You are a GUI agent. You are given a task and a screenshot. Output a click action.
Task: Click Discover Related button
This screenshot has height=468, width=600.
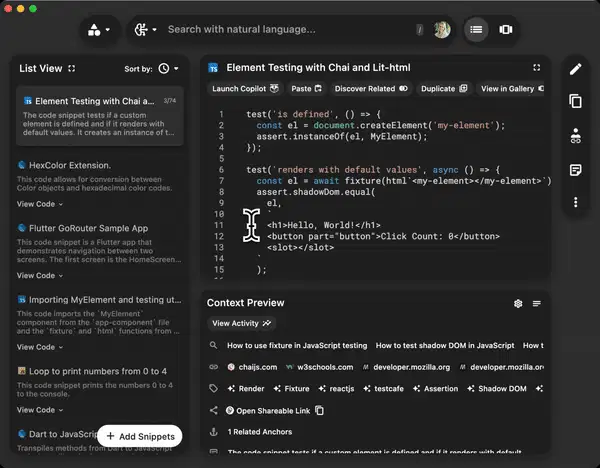pos(371,89)
